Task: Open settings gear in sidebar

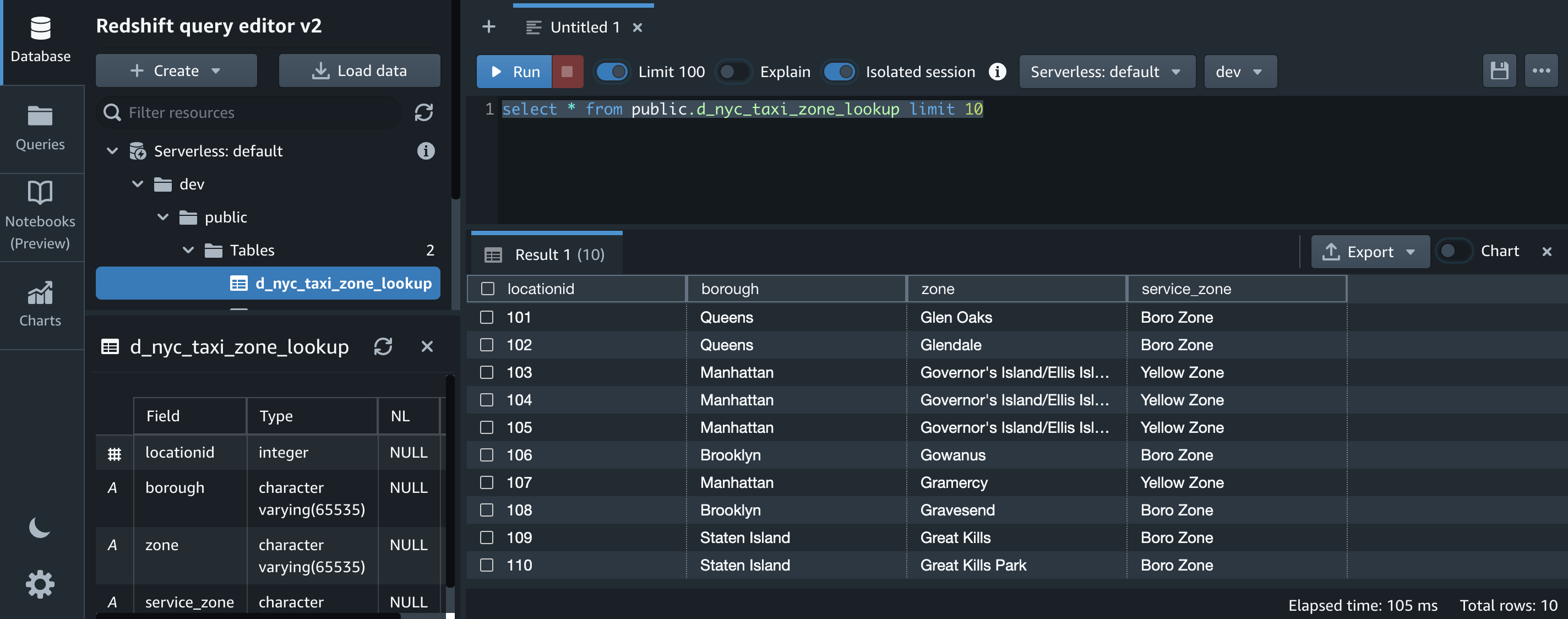Action: tap(40, 584)
